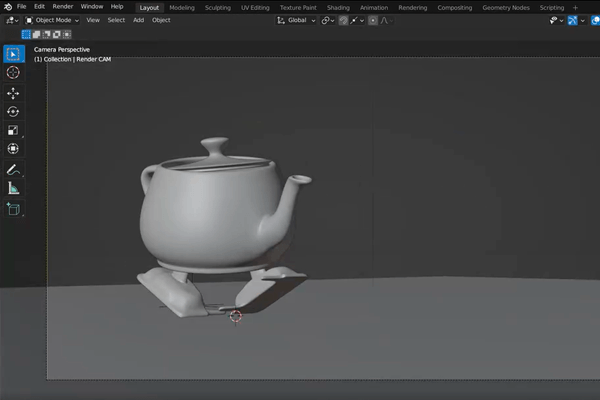Open the snapping options dropdown
This screenshot has height=400, width=600.
[x=357, y=20]
